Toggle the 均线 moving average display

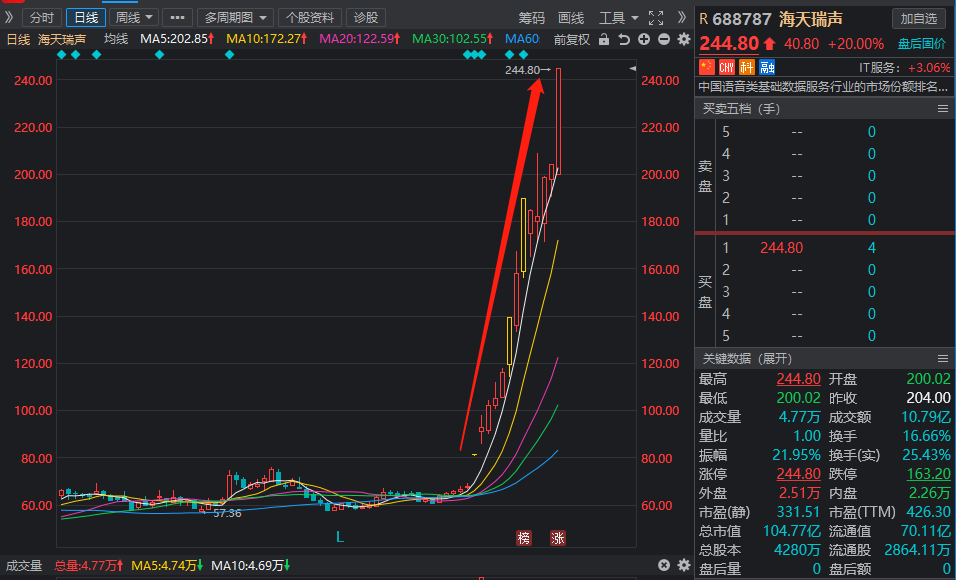(116, 40)
